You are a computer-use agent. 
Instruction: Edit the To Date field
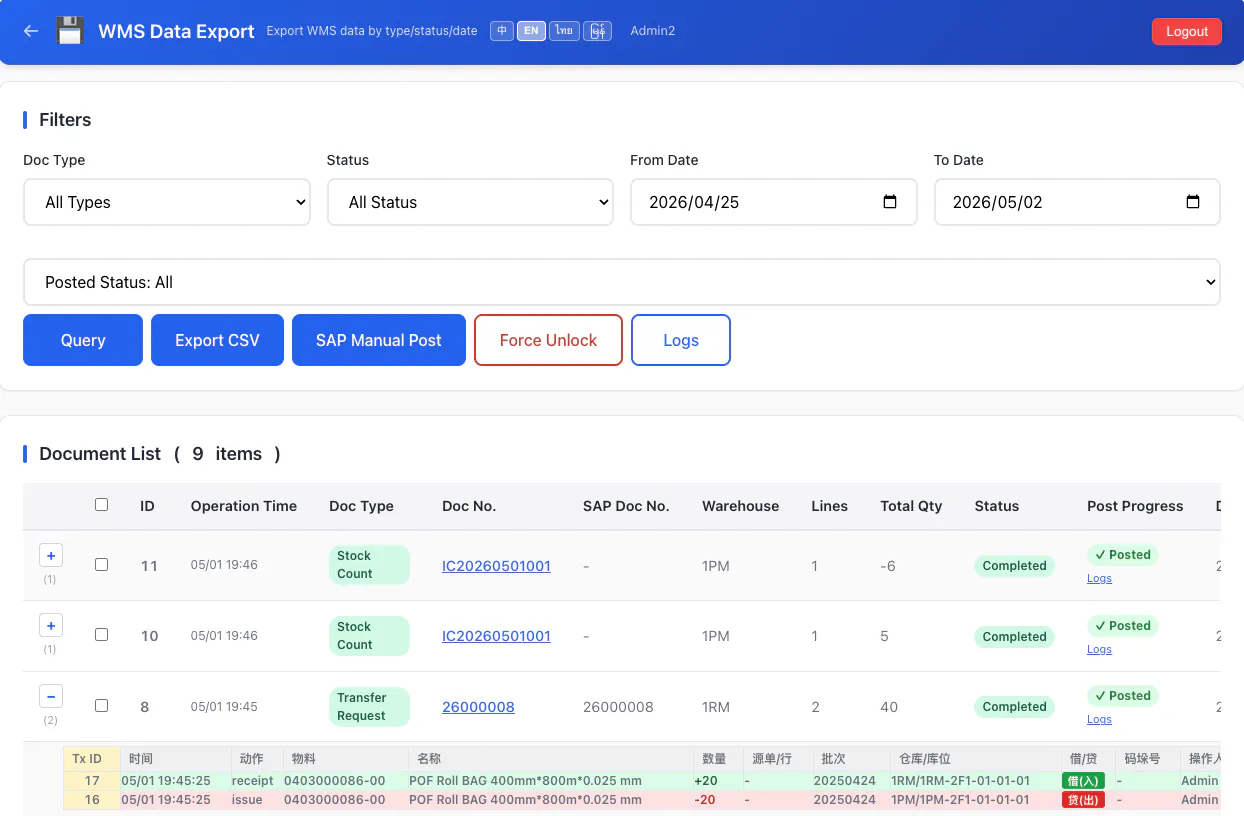1077,202
